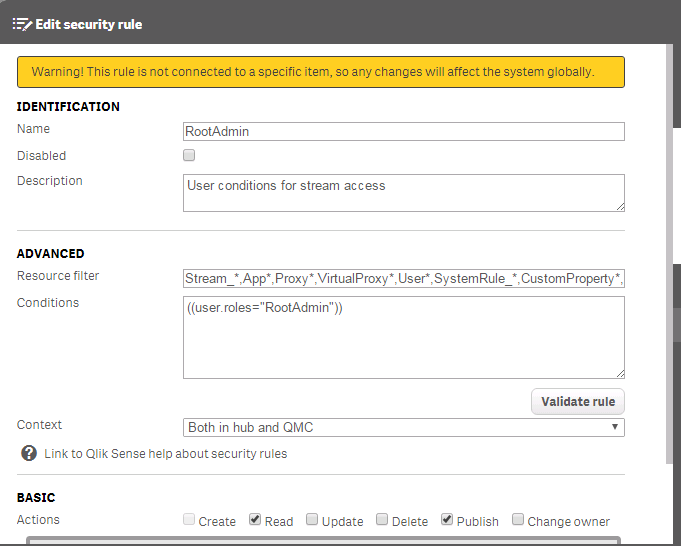Screen dimensions: 681x546
Task: Open Qlik Sense help about security rules link
Action: tap(165, 454)
